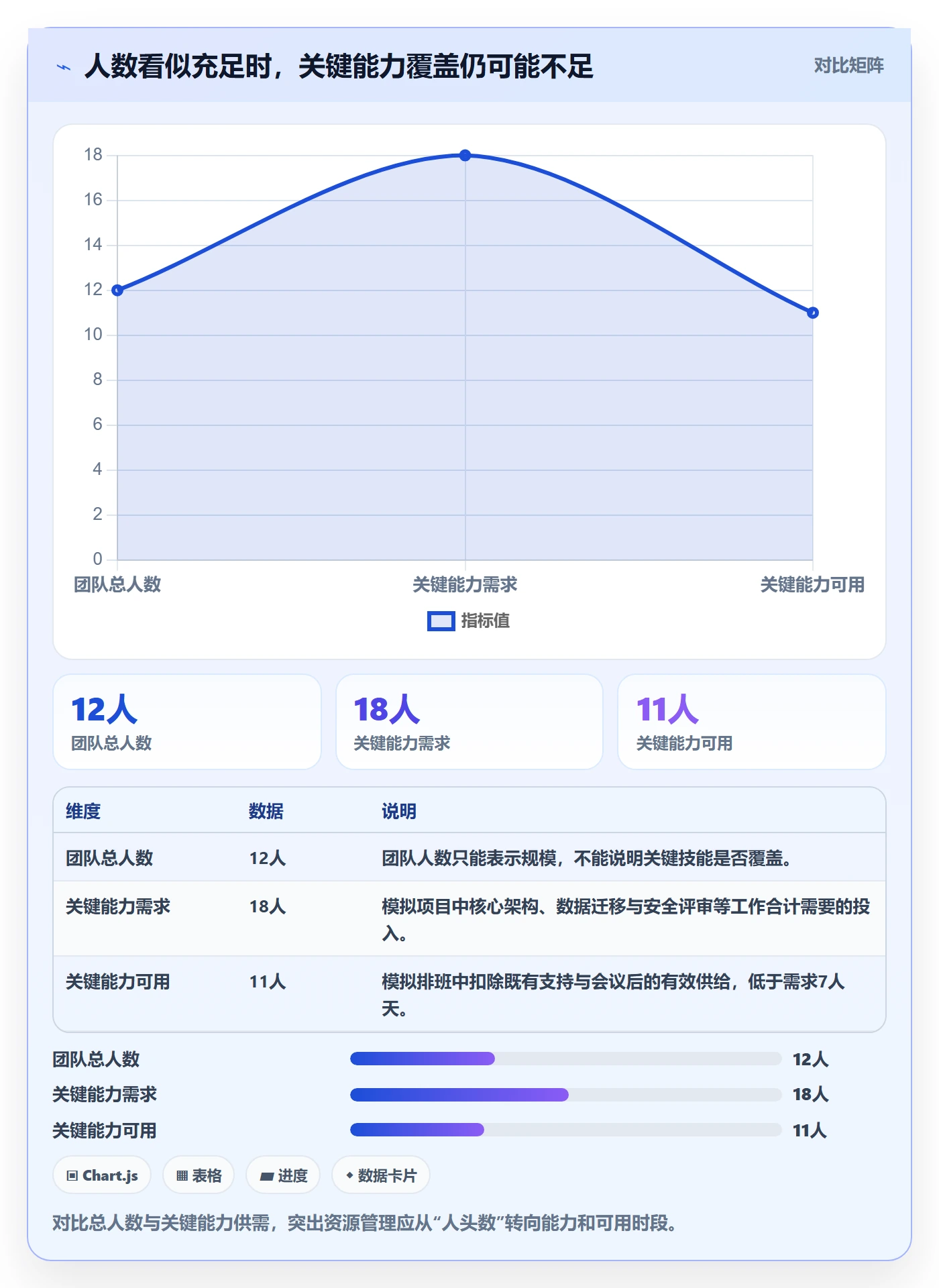Click the 对比矩阵 label in header

pos(848,66)
